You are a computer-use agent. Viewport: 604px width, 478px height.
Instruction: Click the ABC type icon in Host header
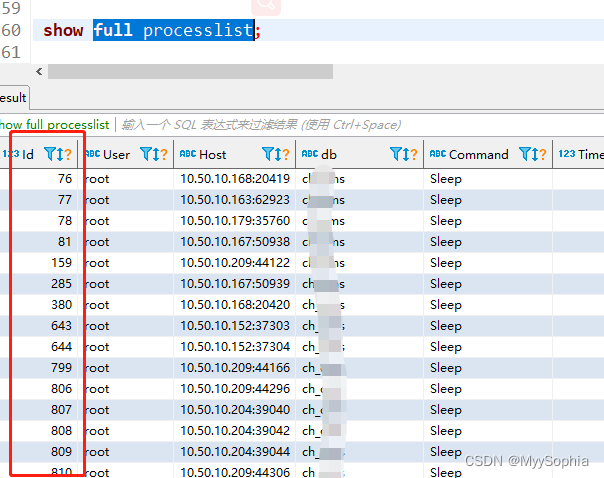coord(188,154)
